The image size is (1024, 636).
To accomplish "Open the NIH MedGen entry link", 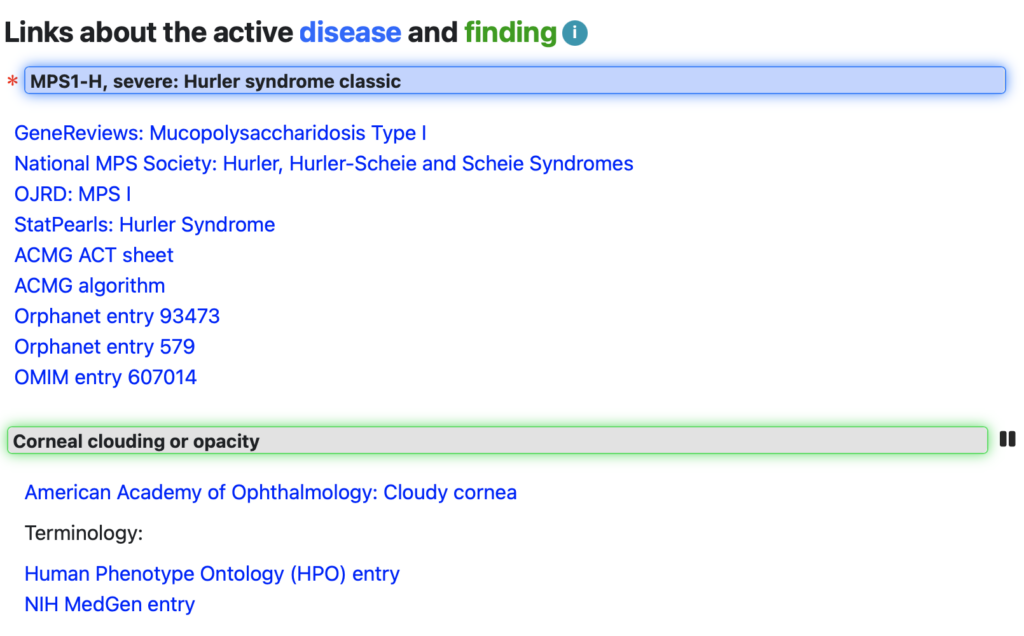I will pyautogui.click(x=109, y=604).
